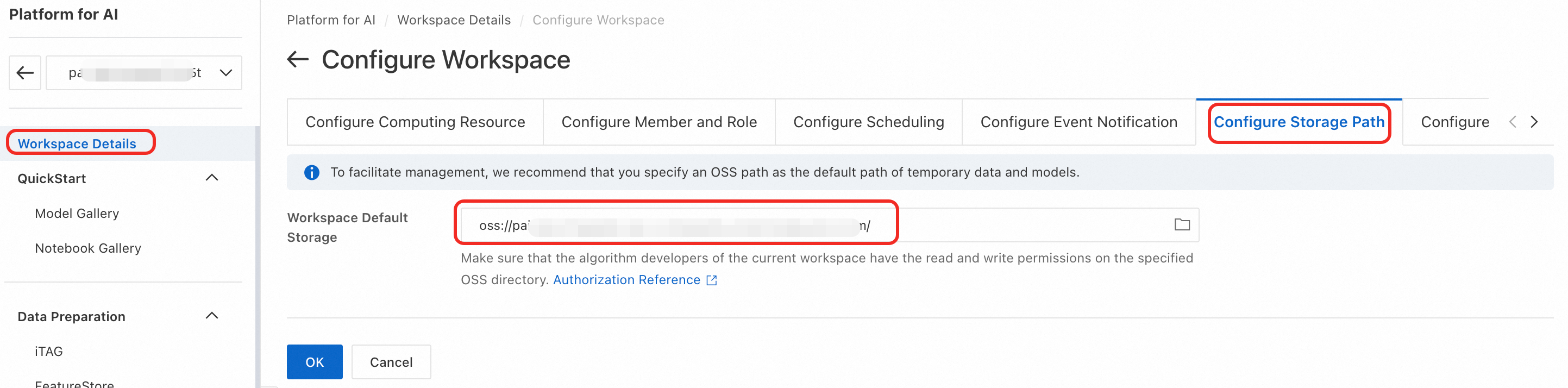Click the blue info icon in banner
The width and height of the screenshot is (1568, 388).
click(x=312, y=172)
